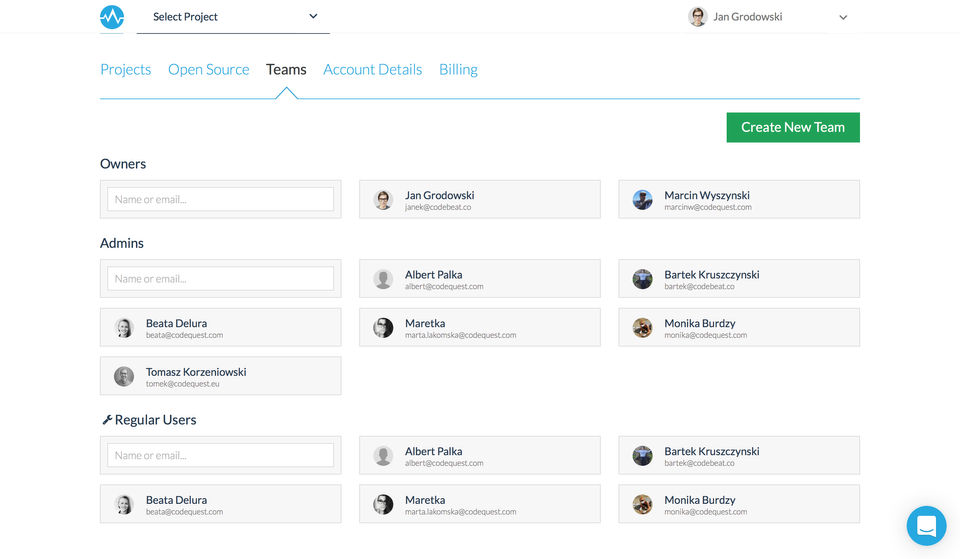Screen dimensions: 960x559
Task: Click Bartek Kruszczynski's avatar in Admins
Action: [642, 279]
